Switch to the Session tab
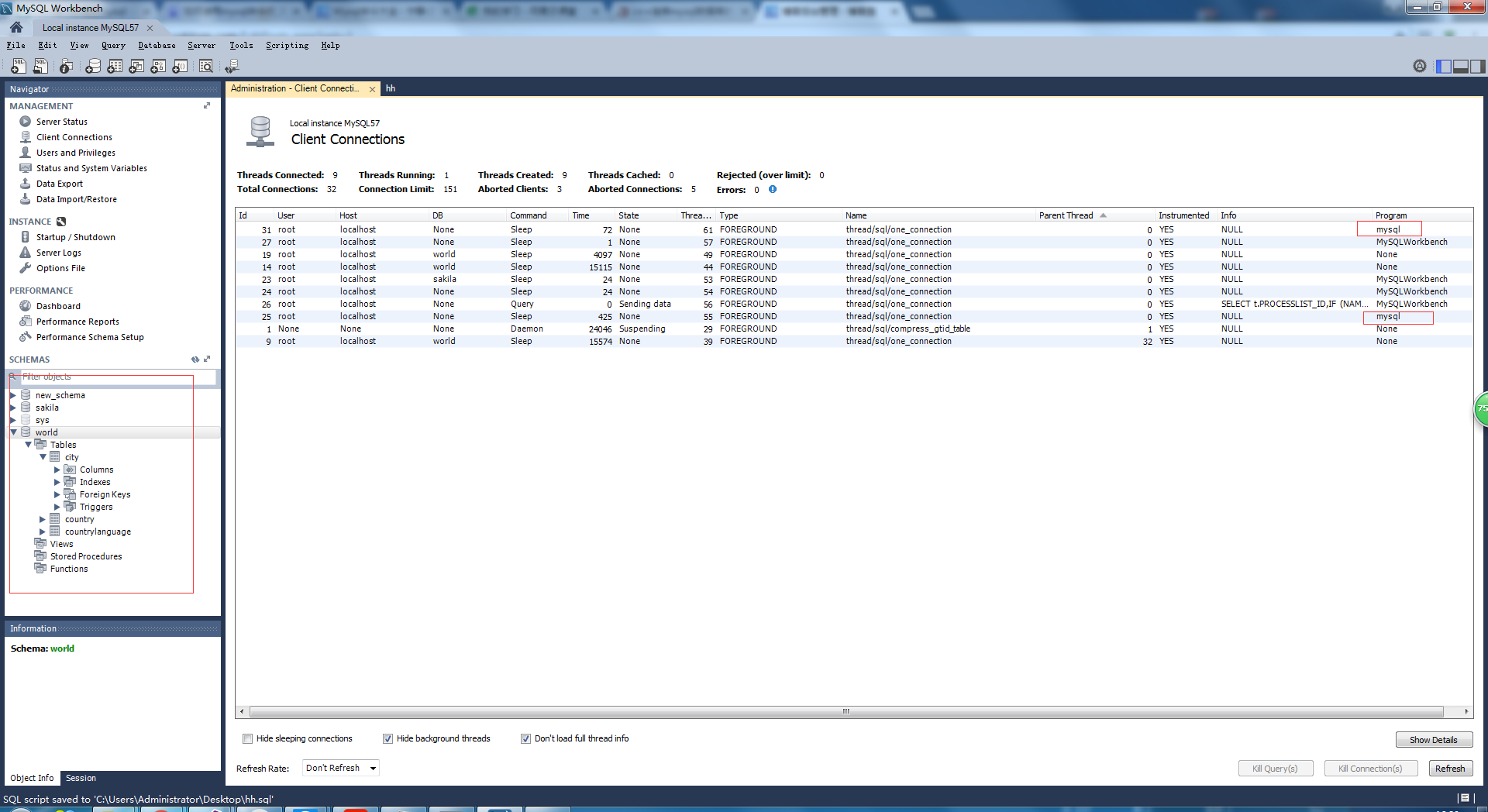This screenshot has height=812, width=1488. point(81,778)
